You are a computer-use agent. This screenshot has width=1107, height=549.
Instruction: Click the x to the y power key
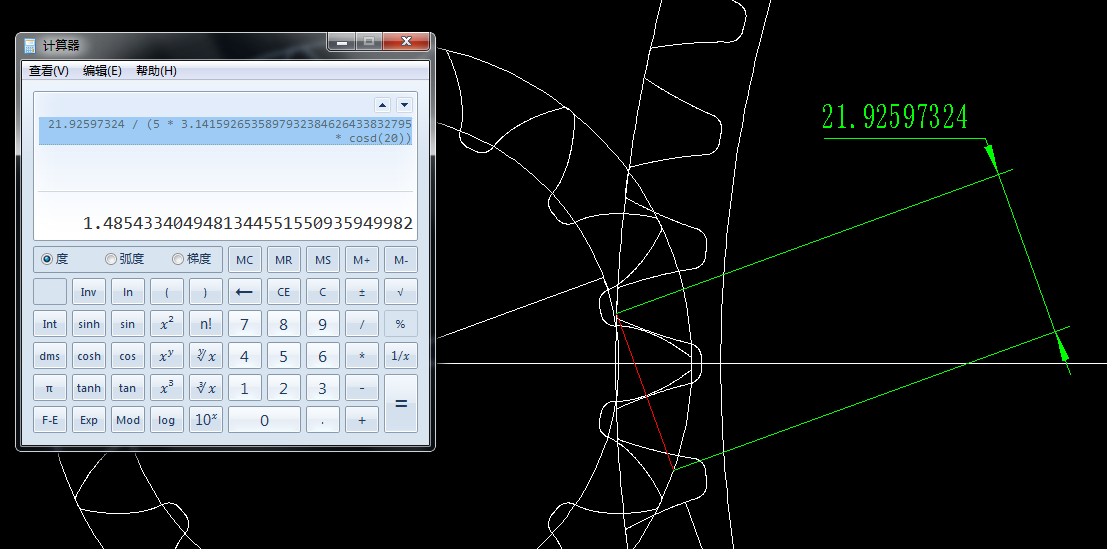[x=167, y=356]
